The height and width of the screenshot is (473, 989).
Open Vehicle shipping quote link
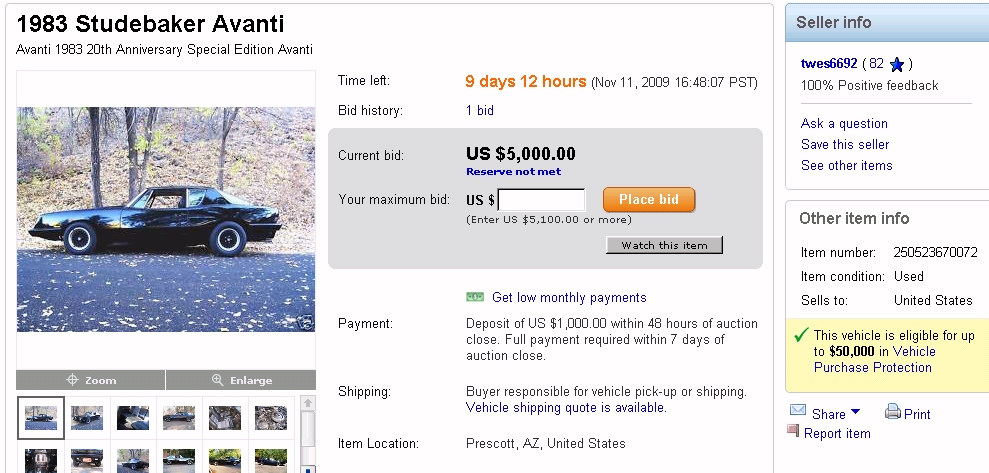565,408
